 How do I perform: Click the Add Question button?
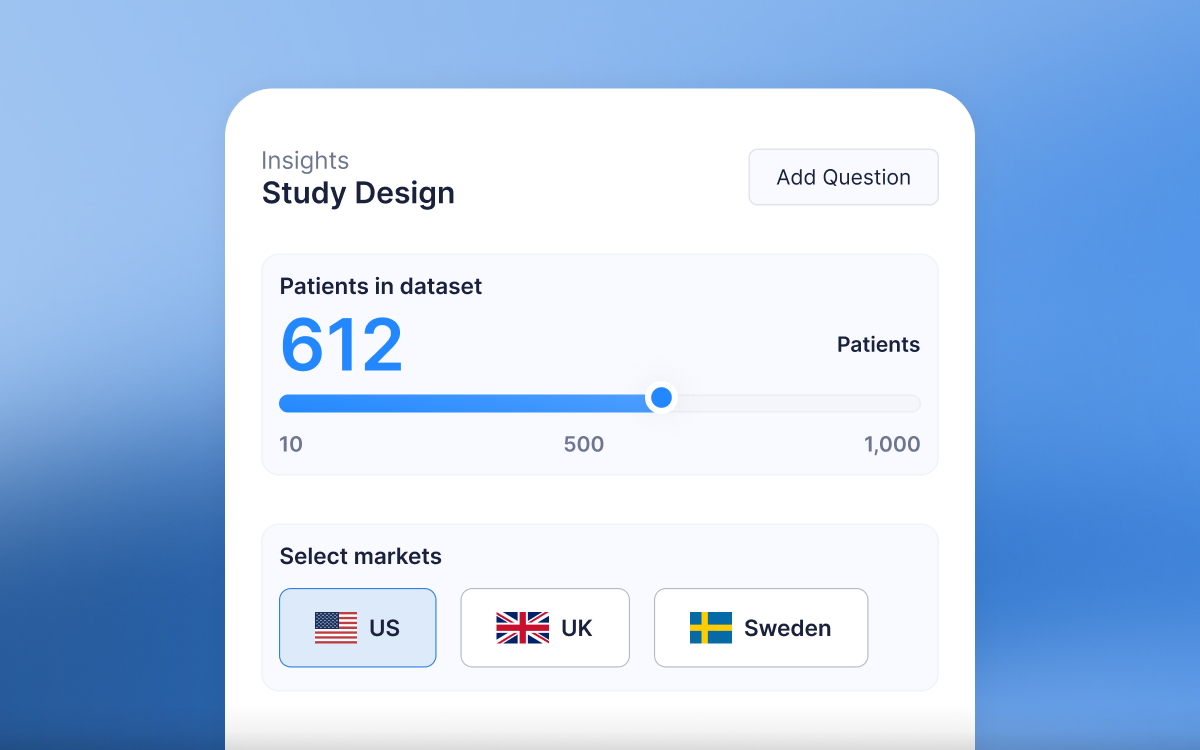click(x=843, y=177)
